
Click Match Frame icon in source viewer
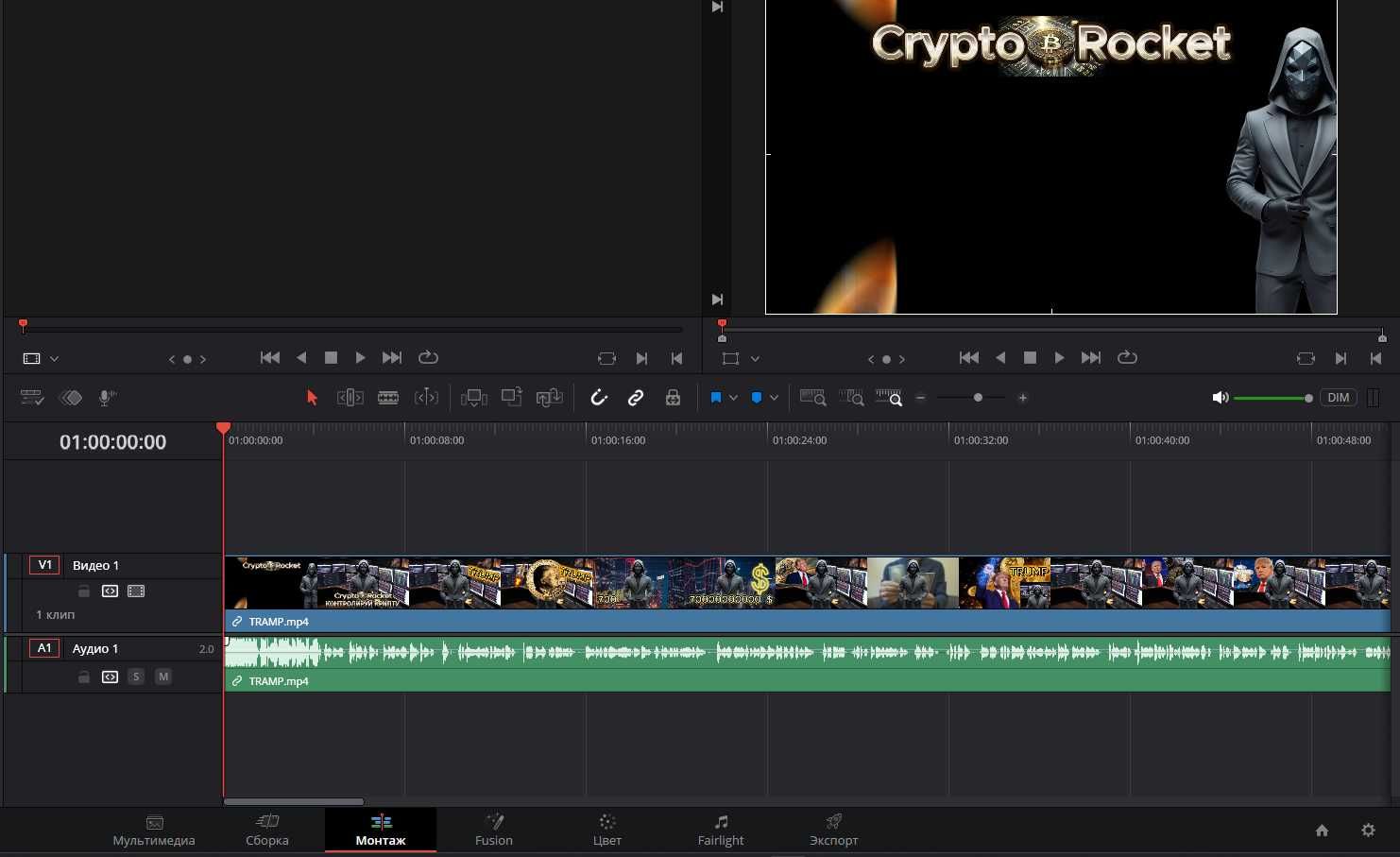point(606,358)
